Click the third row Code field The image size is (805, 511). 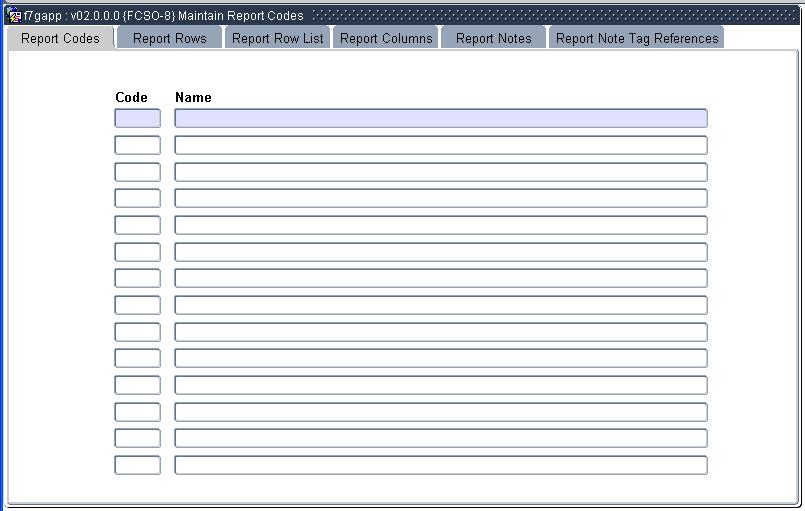137,172
